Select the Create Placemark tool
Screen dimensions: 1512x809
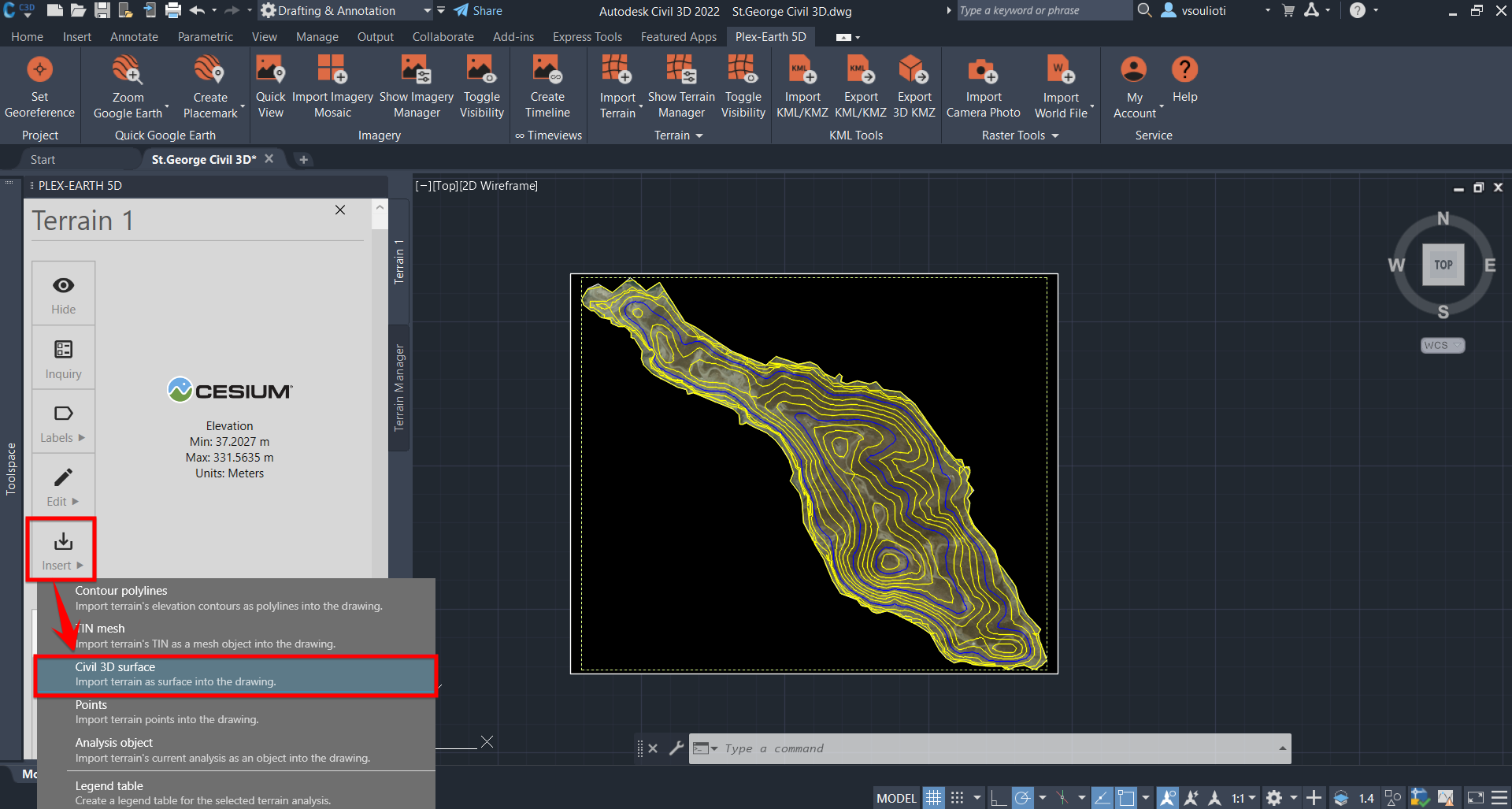[209, 87]
